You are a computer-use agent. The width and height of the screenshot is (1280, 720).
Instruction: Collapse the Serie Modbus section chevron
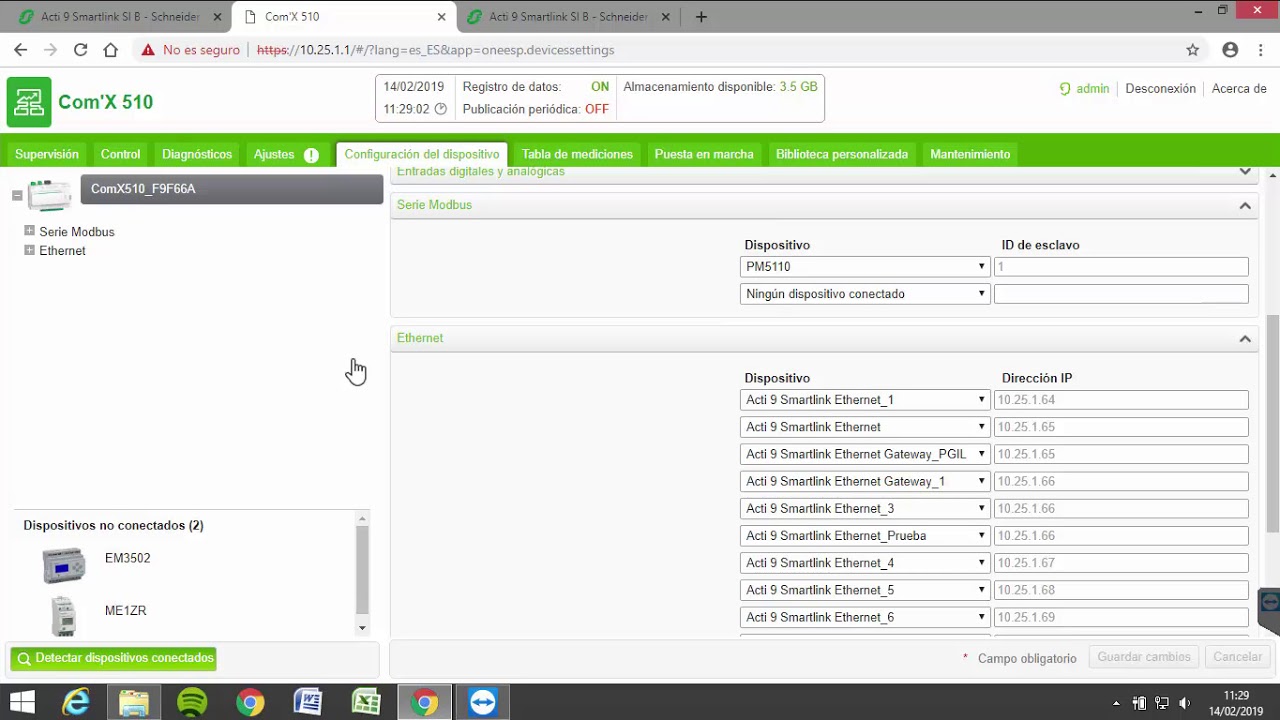click(1245, 205)
